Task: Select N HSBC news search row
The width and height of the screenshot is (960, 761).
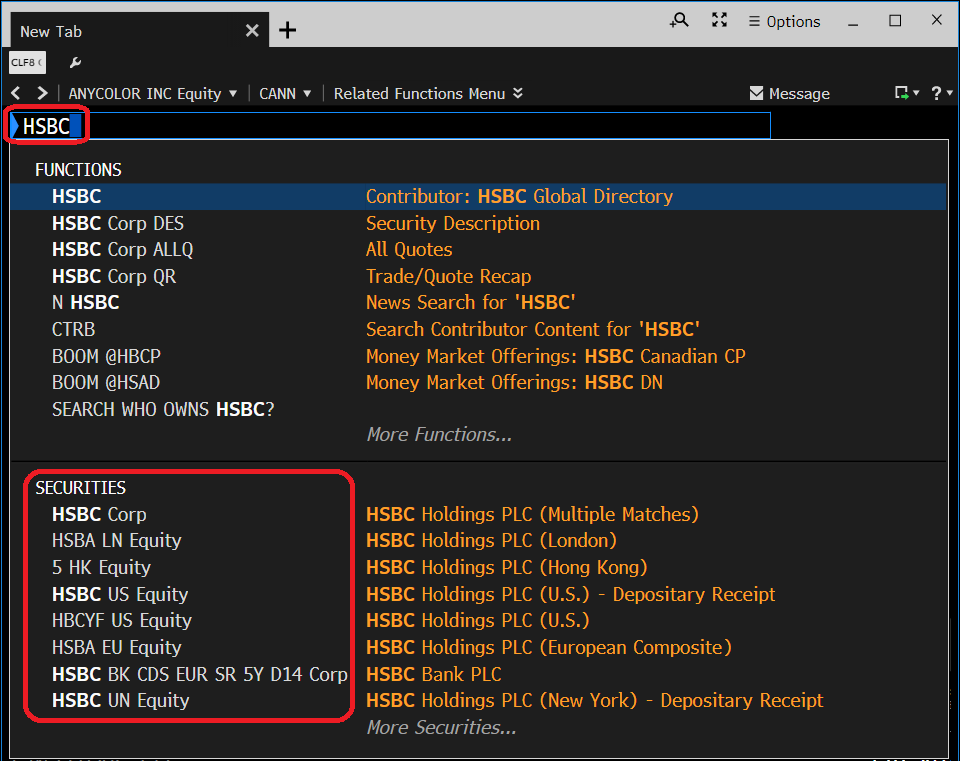Action: point(478,302)
